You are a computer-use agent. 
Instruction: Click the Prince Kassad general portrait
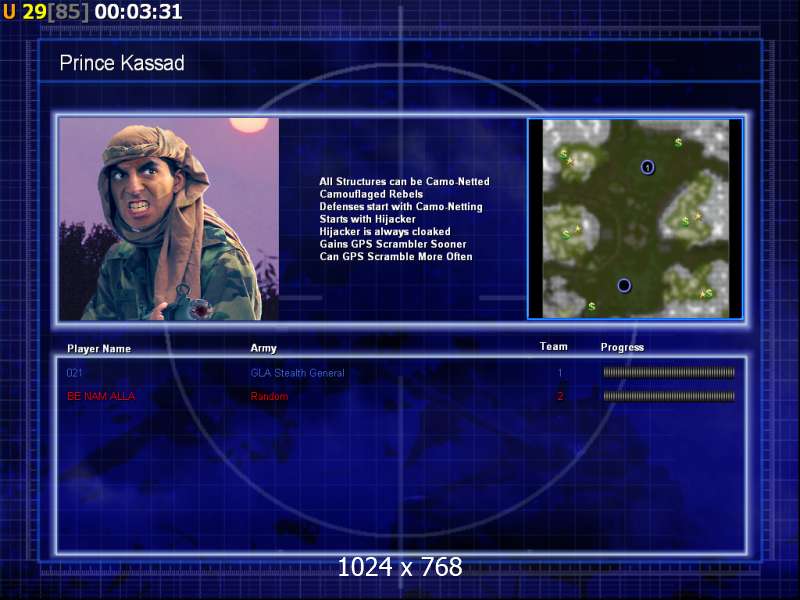(169, 219)
